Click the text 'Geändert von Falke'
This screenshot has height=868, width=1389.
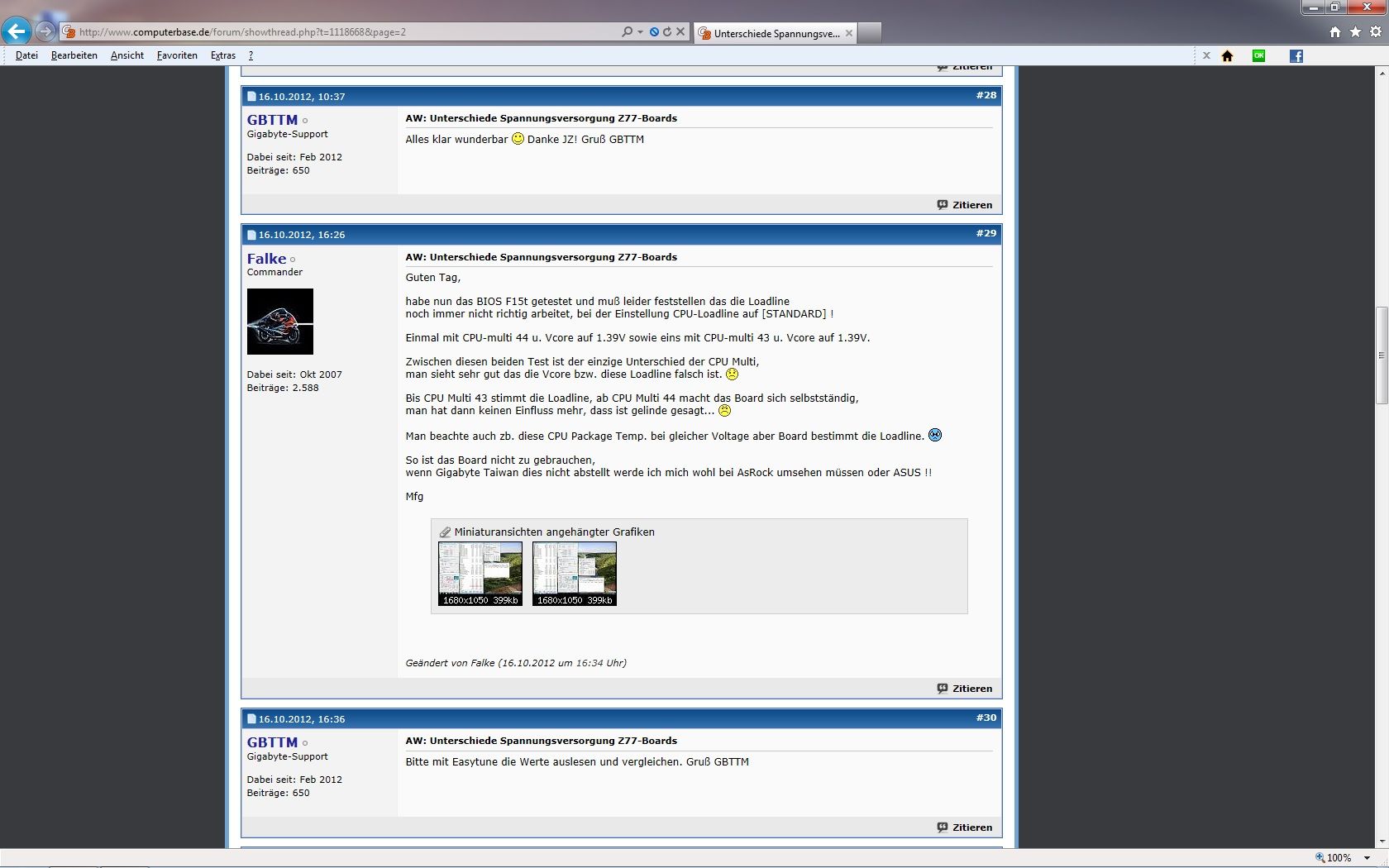450,663
